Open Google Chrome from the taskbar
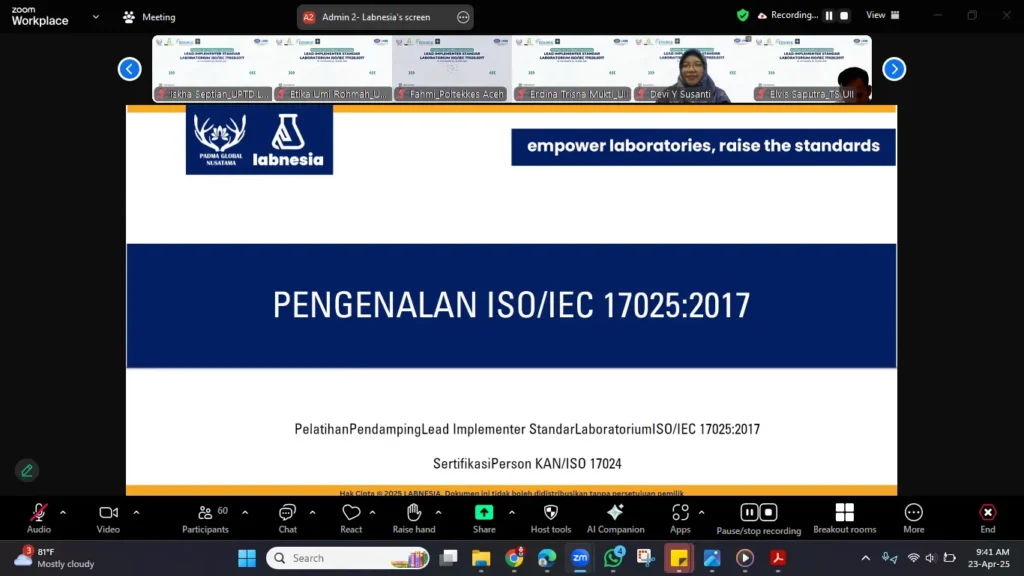1024x576 pixels. point(515,558)
